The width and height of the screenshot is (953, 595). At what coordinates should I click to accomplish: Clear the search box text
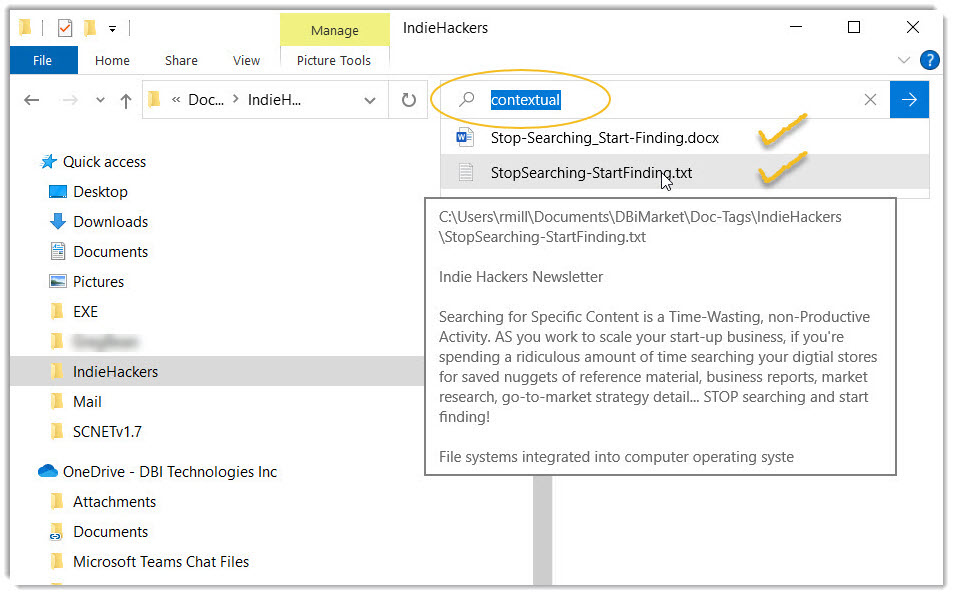tap(870, 100)
